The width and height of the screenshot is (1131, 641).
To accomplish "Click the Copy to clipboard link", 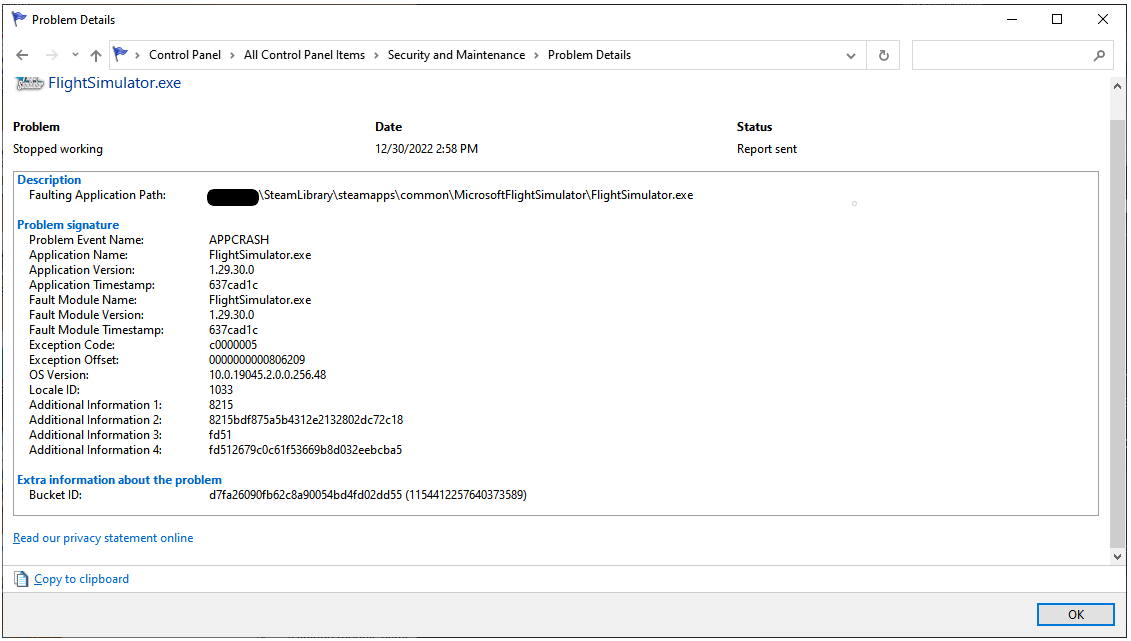I will tap(82, 579).
